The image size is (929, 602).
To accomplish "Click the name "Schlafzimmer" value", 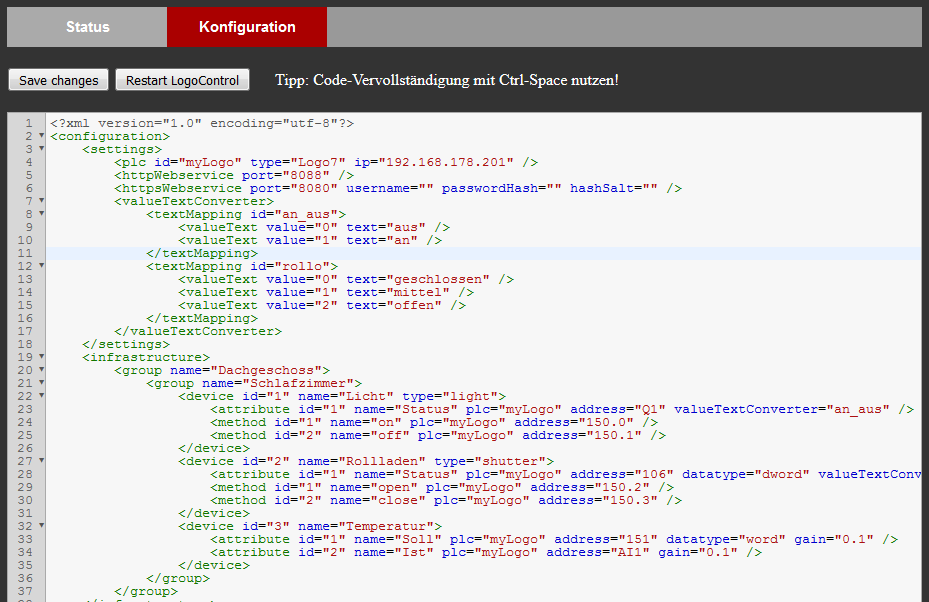I will (298, 383).
